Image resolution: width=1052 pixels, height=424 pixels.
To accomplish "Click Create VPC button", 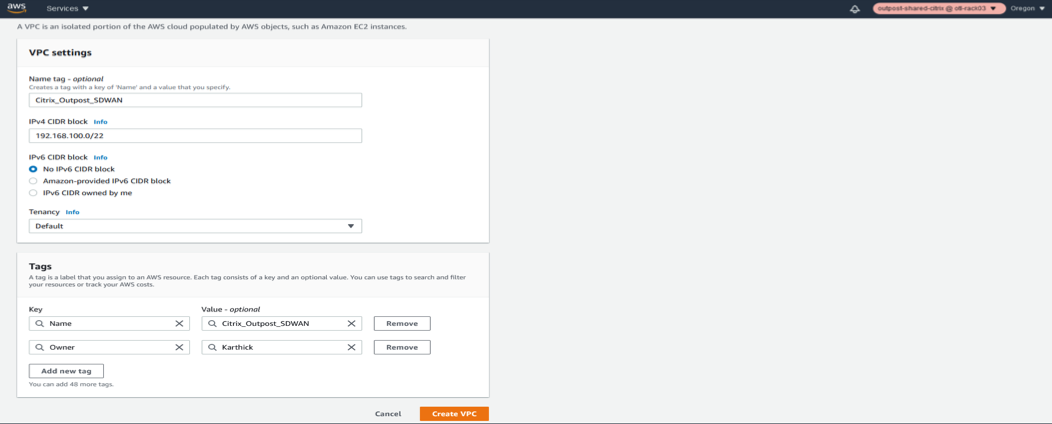I will point(454,414).
